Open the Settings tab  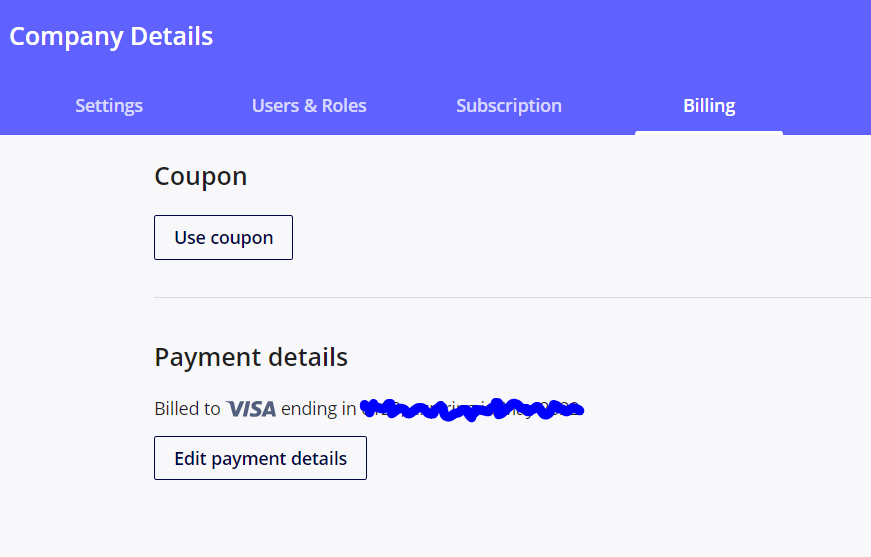click(x=109, y=106)
